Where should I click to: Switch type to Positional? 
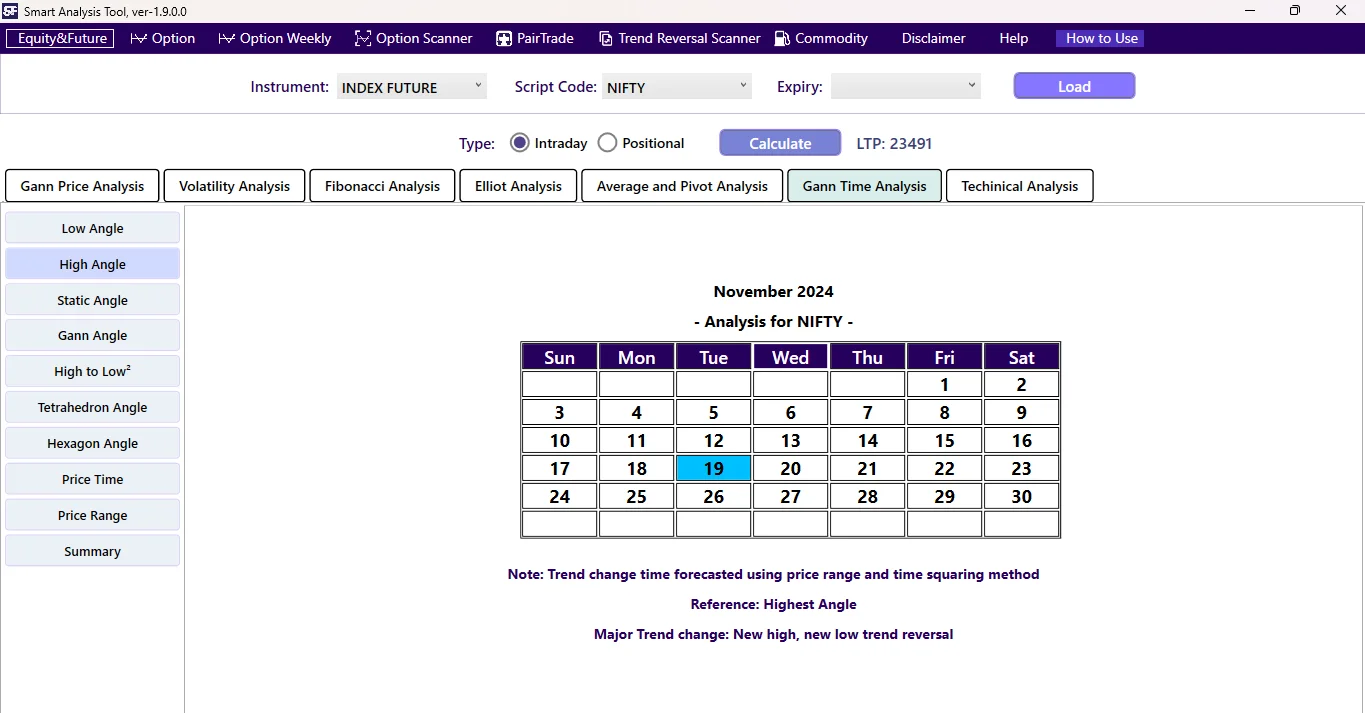point(607,142)
